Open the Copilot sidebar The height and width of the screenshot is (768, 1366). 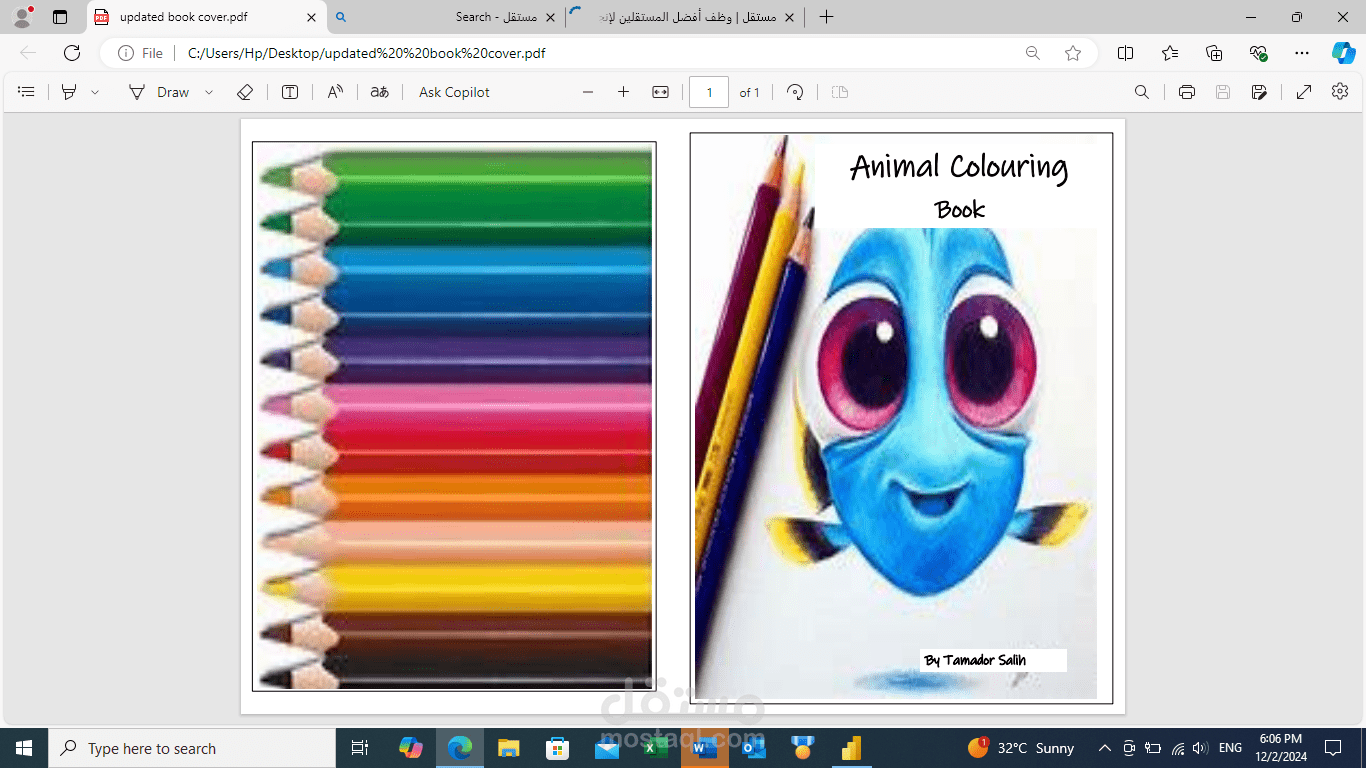(x=1344, y=53)
